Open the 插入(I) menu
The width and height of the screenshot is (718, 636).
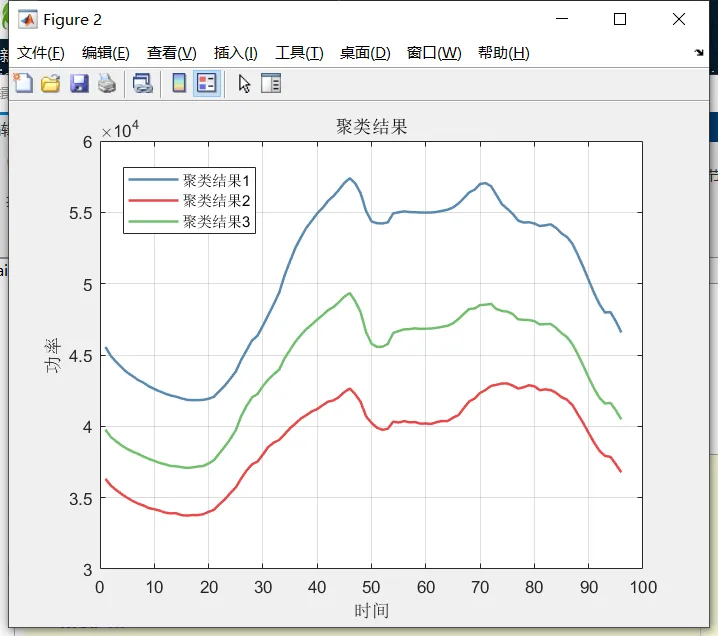pyautogui.click(x=236, y=53)
